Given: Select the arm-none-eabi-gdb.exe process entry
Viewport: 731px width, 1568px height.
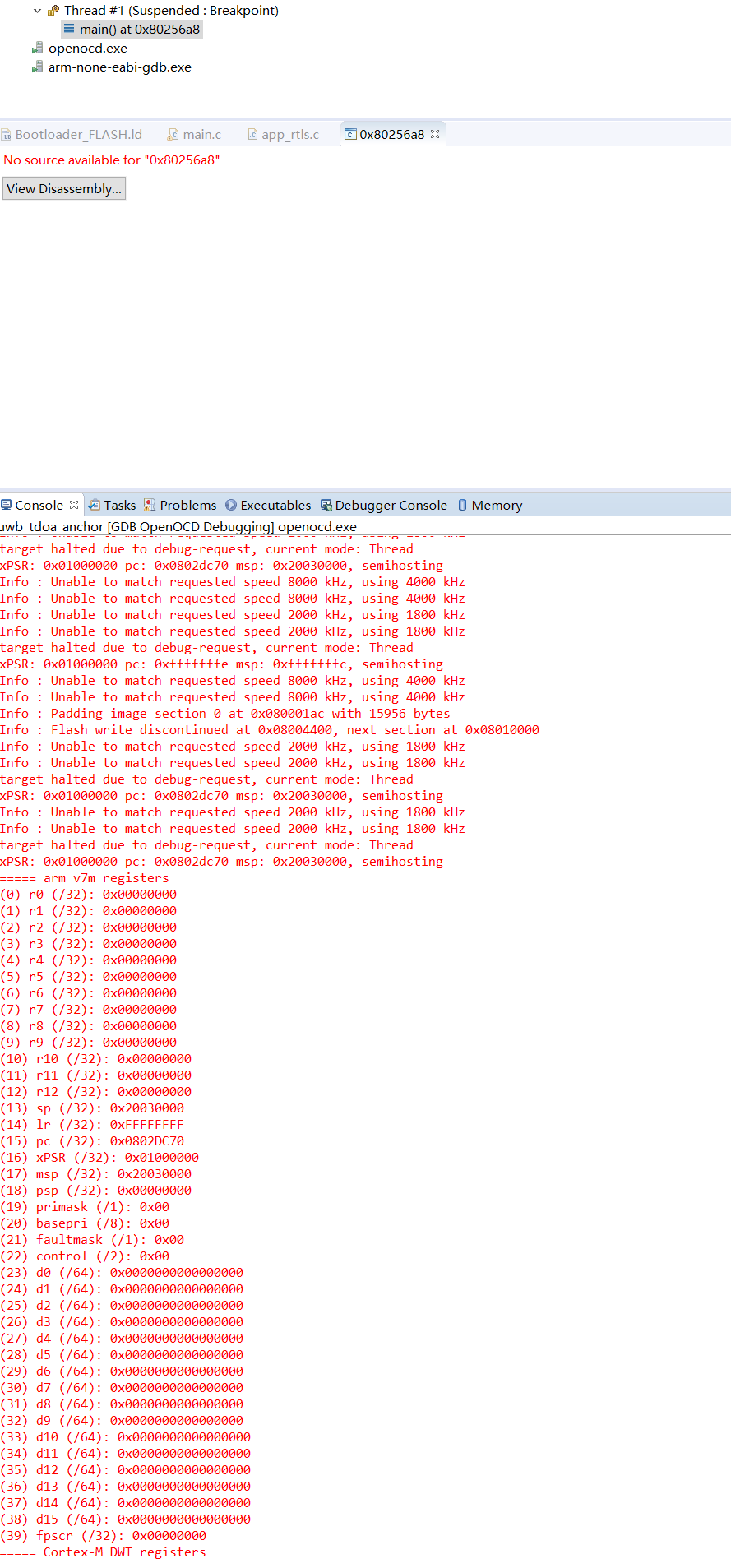Looking at the screenshot, I should [x=119, y=67].
